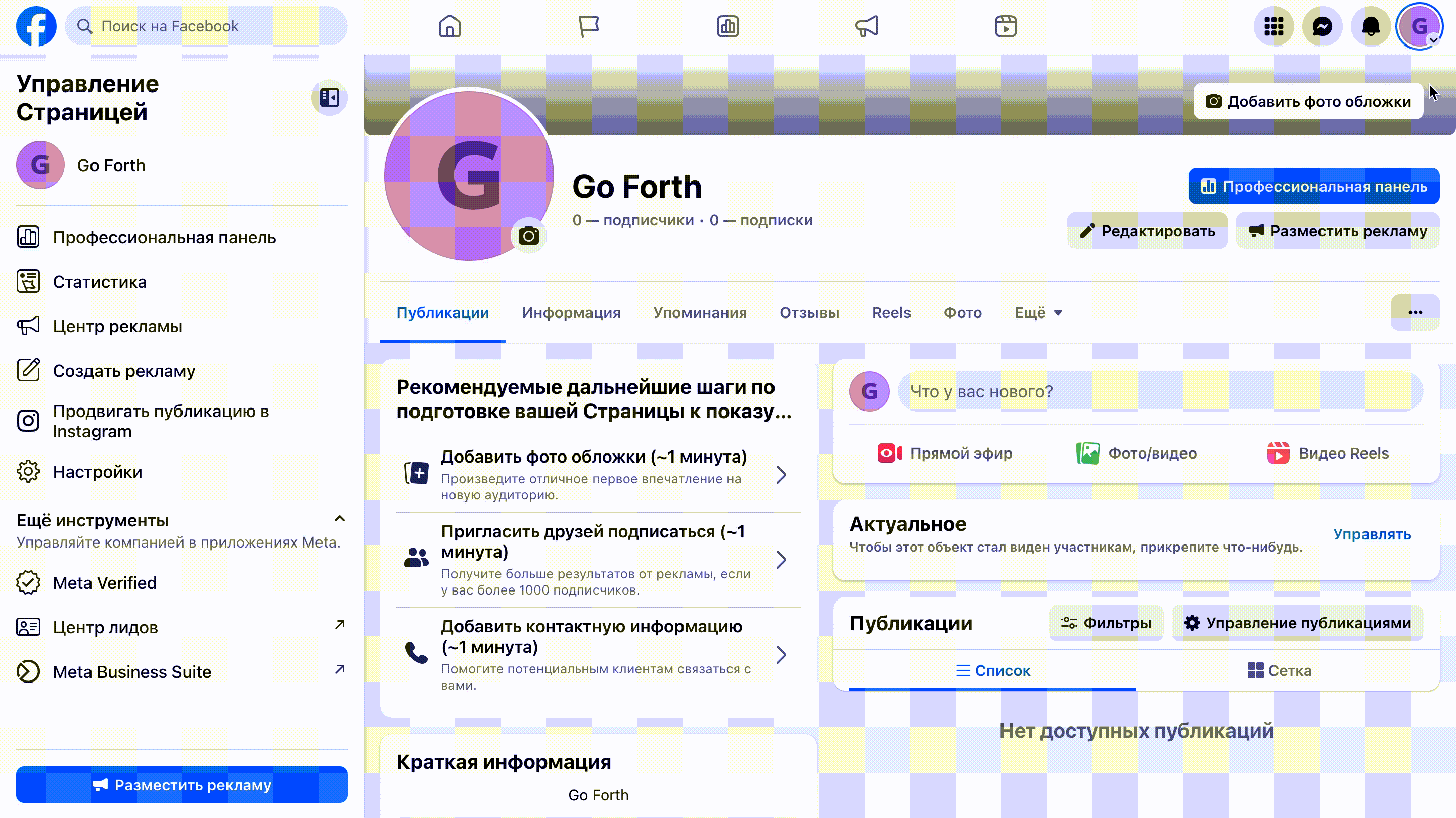
Task: Click camera icon on profile picture
Action: pos(528,236)
